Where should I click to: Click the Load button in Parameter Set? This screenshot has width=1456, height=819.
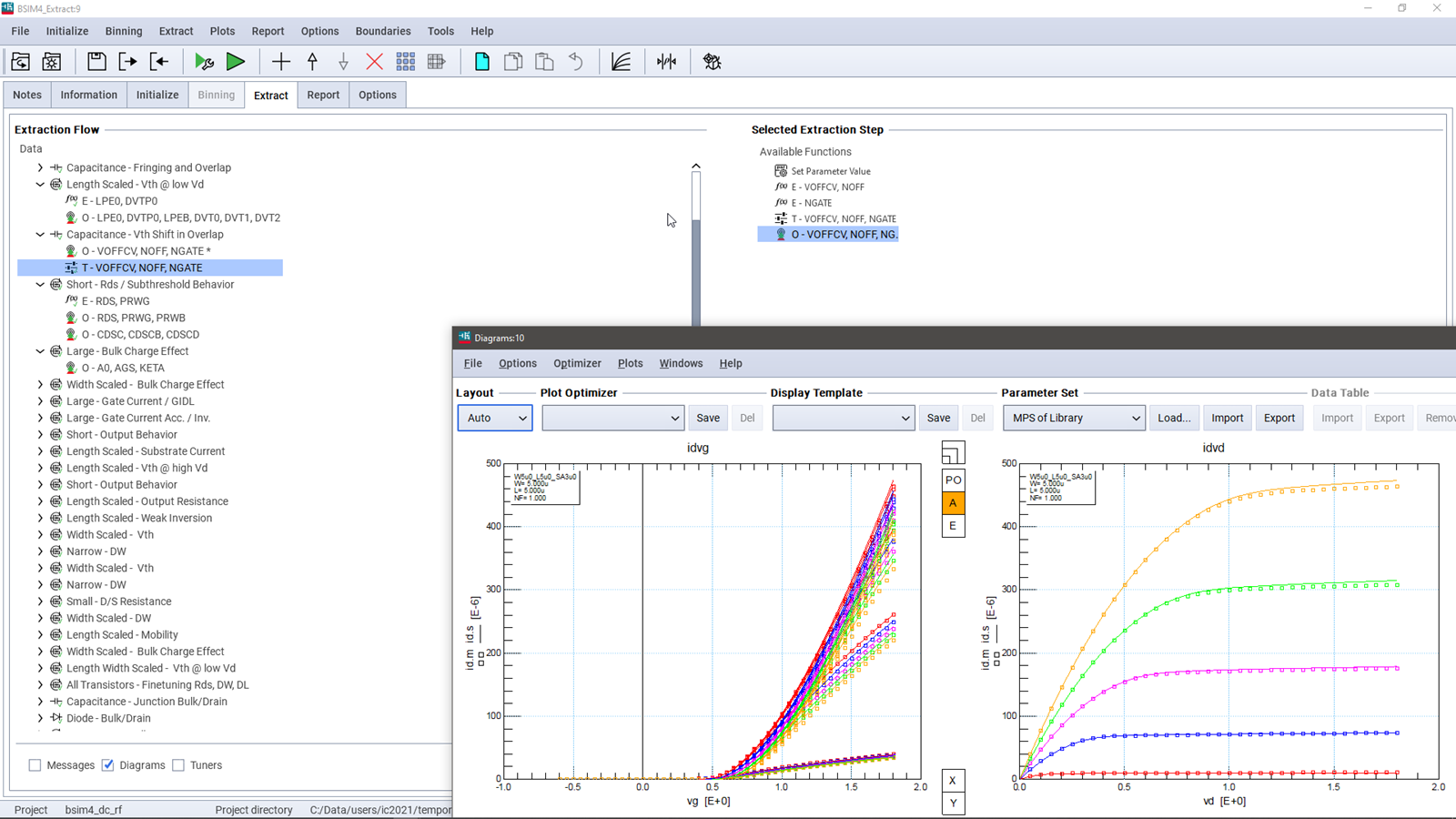(x=1174, y=418)
